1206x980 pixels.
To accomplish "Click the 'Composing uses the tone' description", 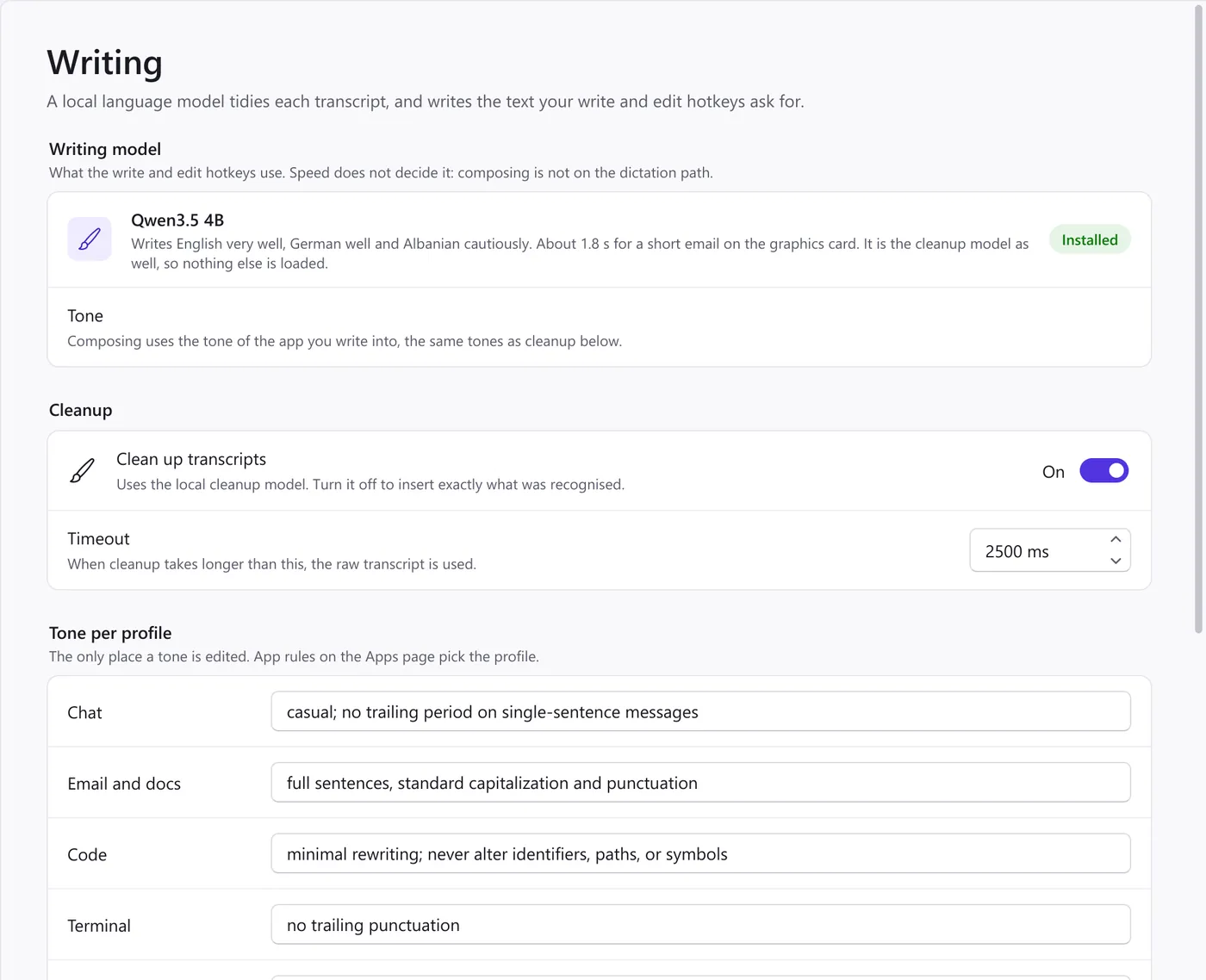I will (x=345, y=341).
